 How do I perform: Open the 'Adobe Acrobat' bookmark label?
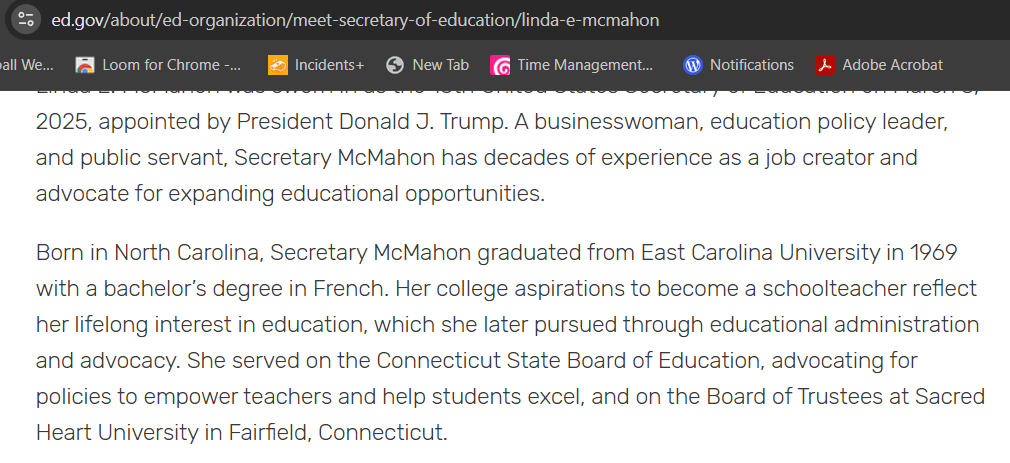(892, 65)
